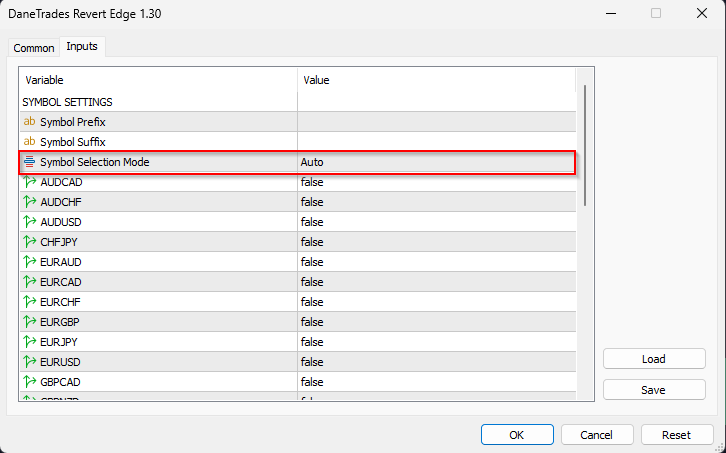Viewport: 726px width, 453px height.
Task: Select the Symbol Suffix label
Action: tap(73, 142)
